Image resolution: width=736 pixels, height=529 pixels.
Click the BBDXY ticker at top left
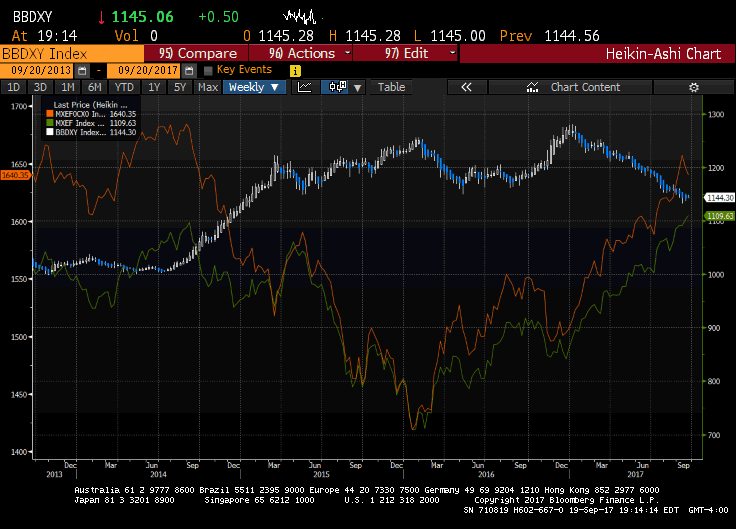point(32,17)
